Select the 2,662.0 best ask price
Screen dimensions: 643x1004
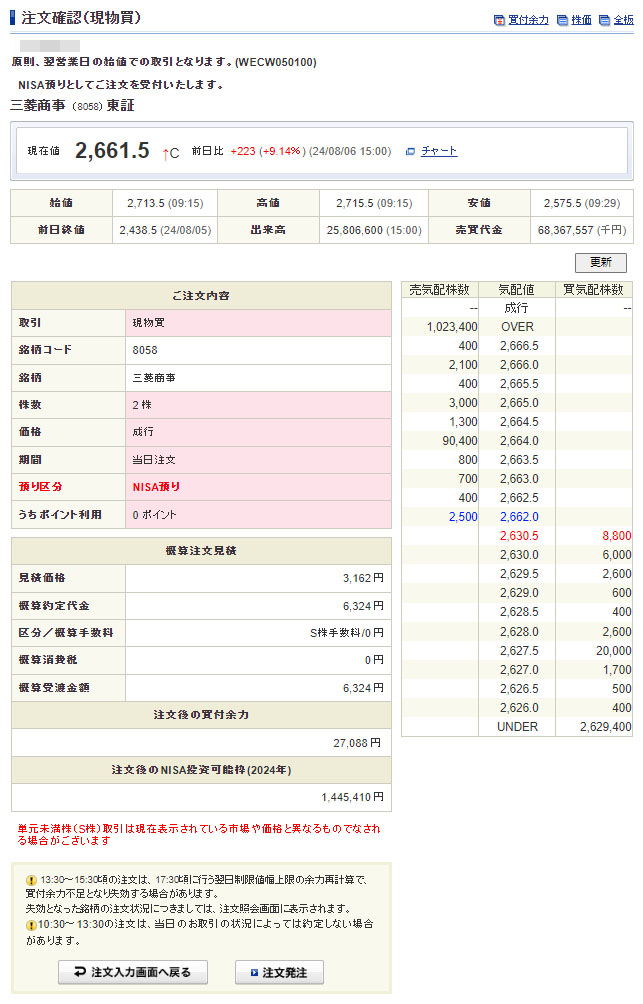click(518, 517)
